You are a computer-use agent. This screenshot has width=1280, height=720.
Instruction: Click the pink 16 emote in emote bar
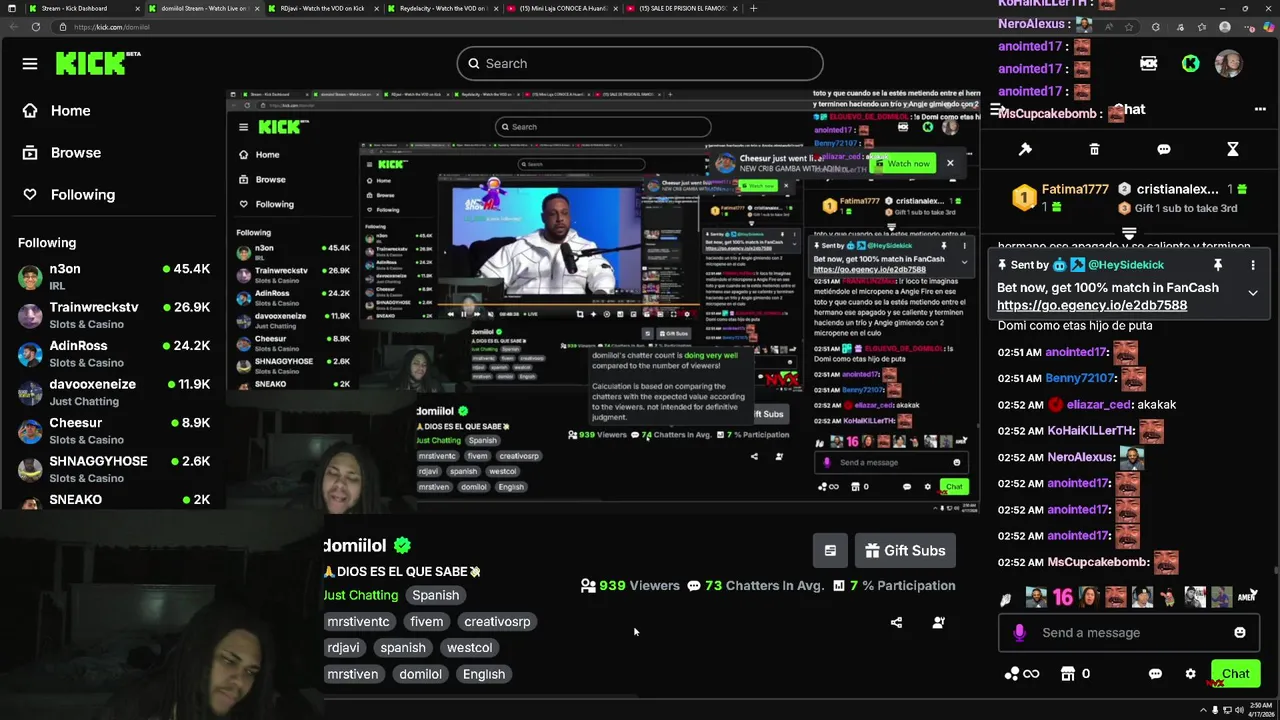point(1062,597)
